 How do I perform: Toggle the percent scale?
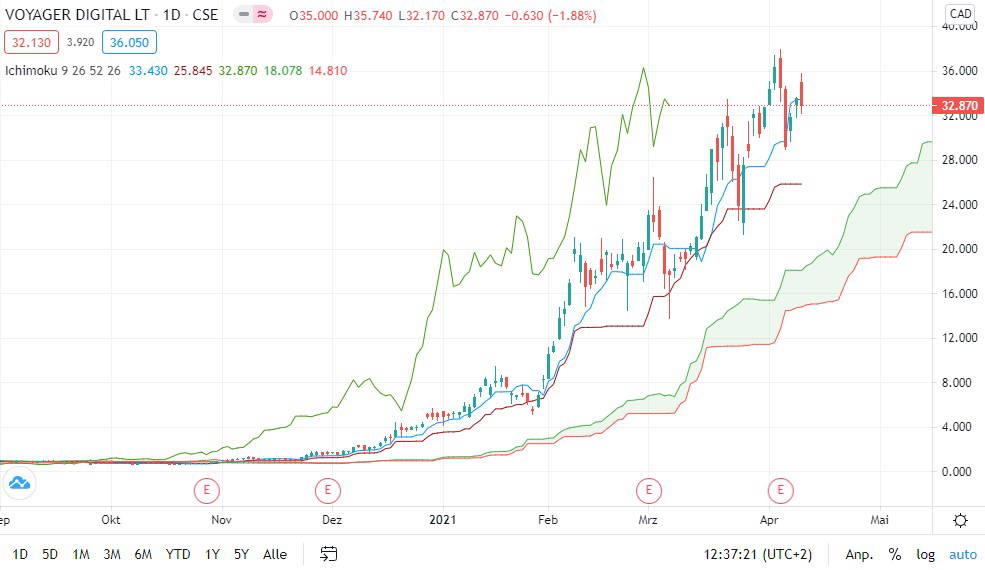point(895,554)
